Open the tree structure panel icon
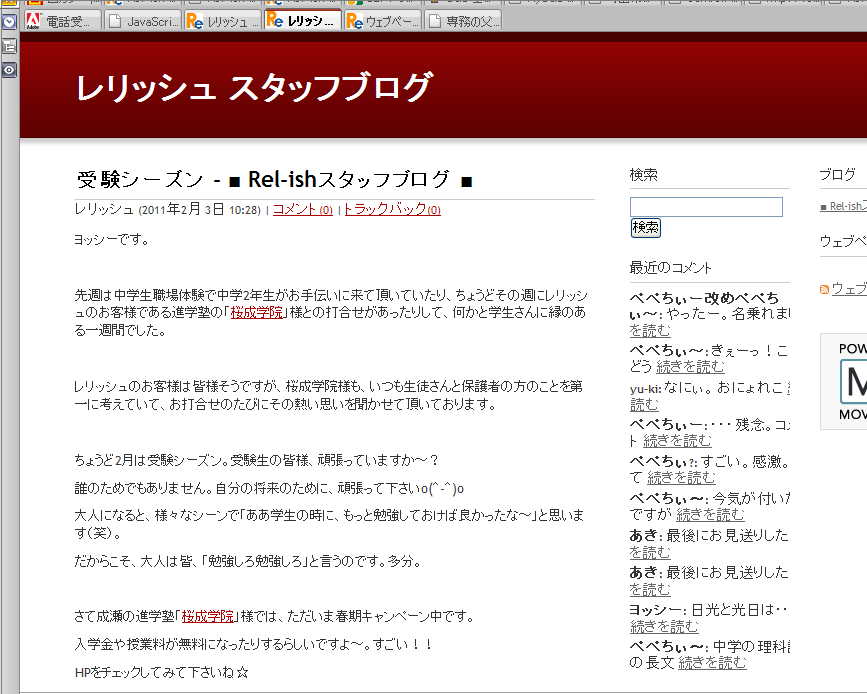Viewport: 867px width, 694px height. point(9,46)
